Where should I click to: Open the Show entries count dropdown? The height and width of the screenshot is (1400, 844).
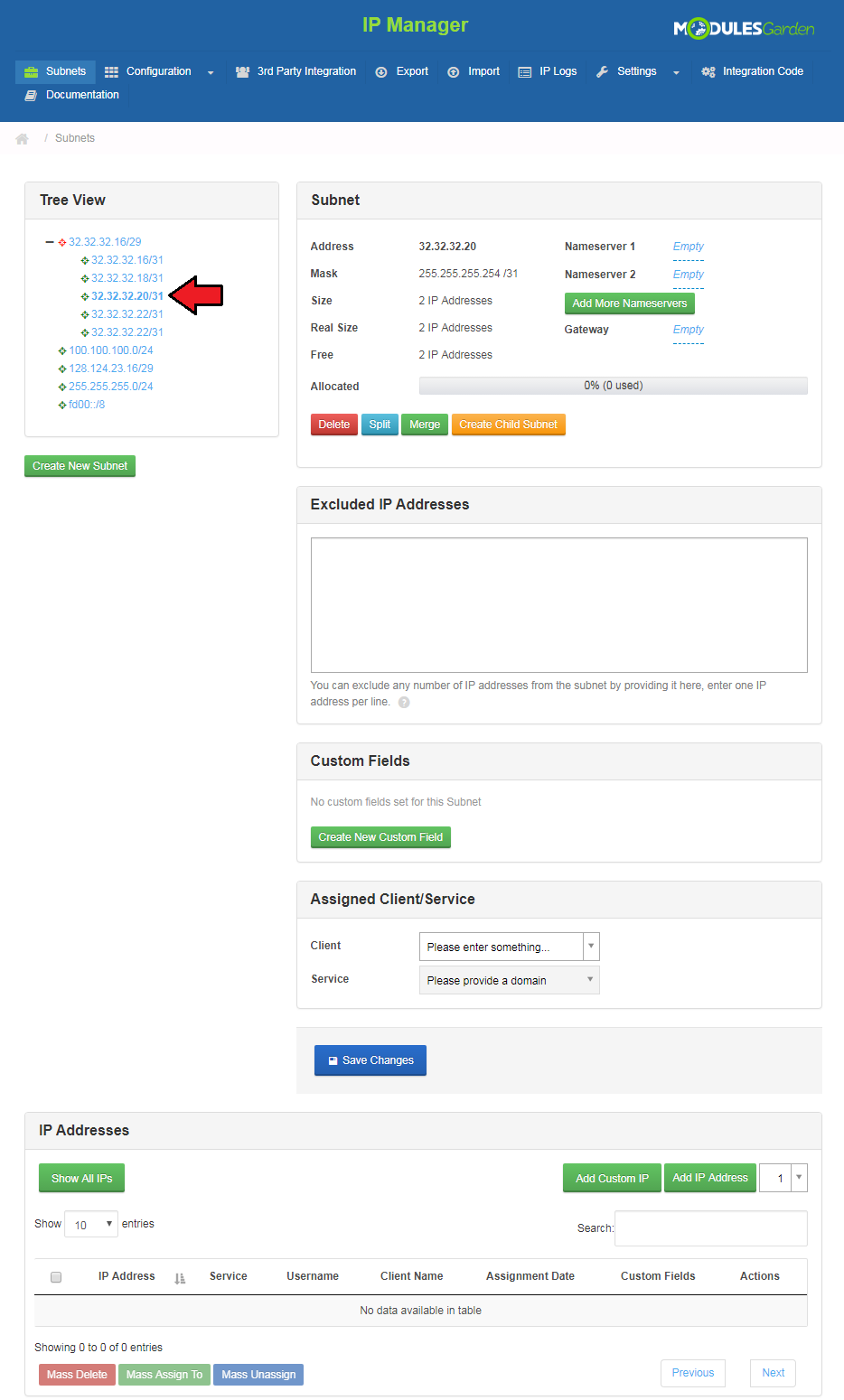pyautogui.click(x=91, y=1225)
